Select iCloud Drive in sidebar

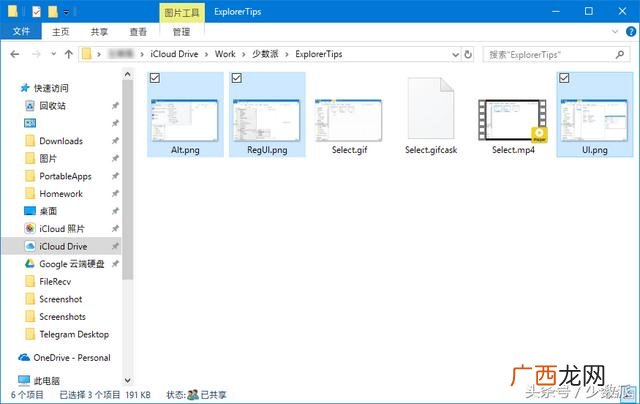point(63,246)
